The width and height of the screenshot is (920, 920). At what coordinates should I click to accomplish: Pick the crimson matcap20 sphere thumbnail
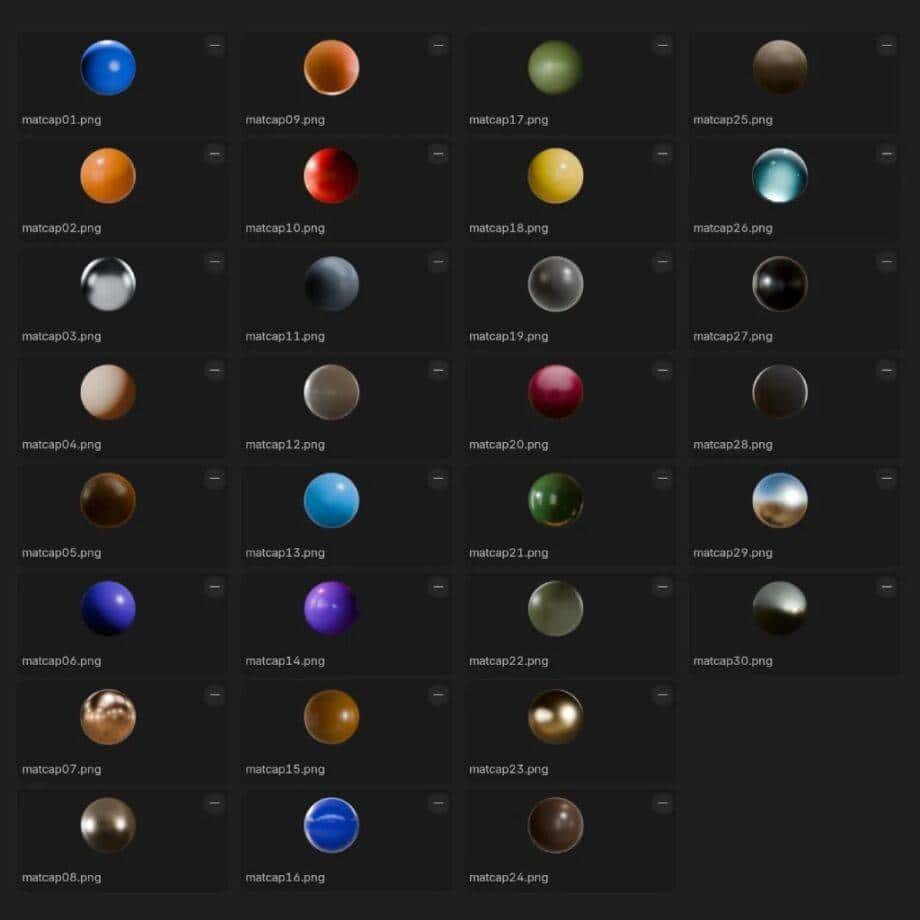pos(556,392)
